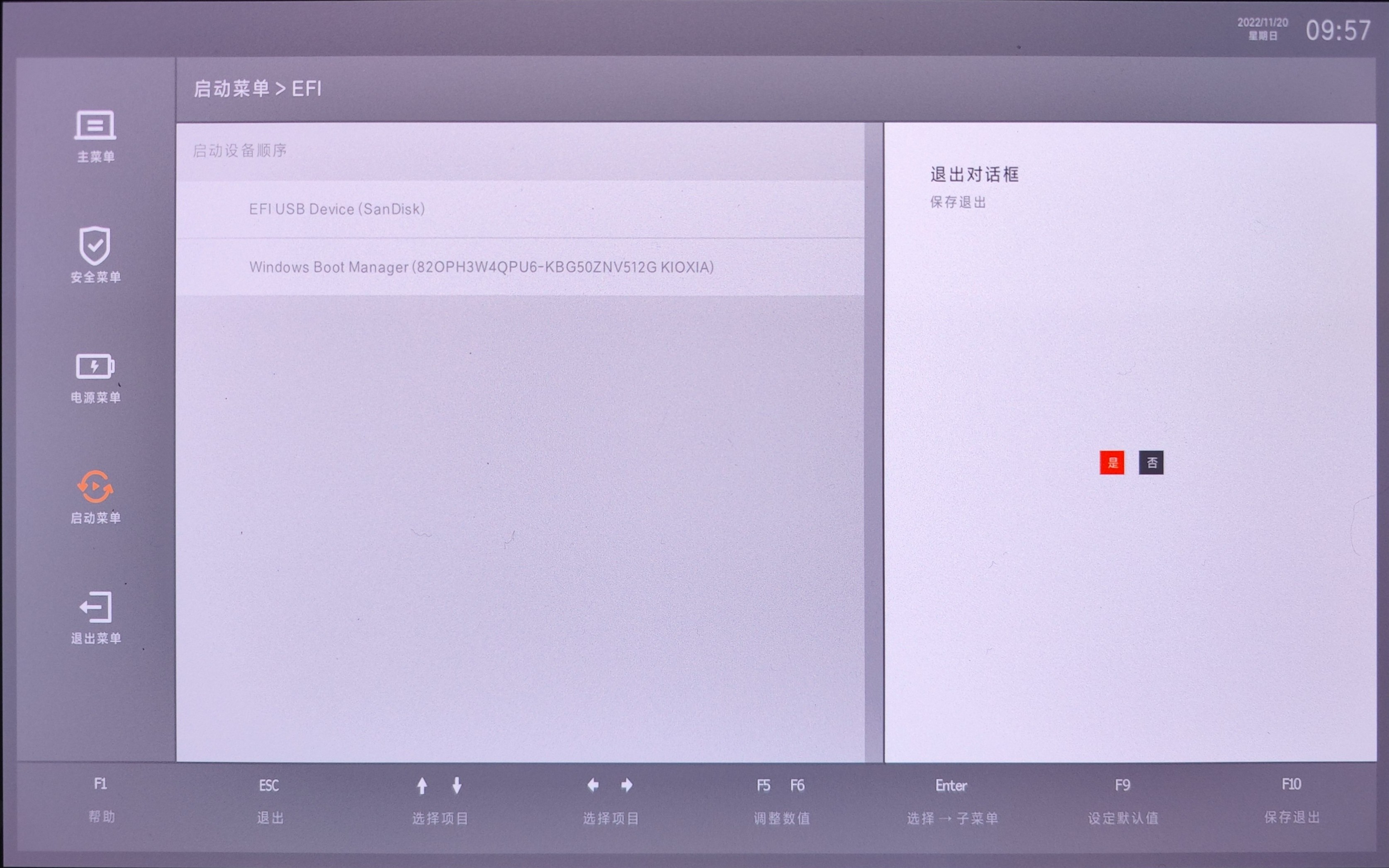Click the 2022/11/20 date display
This screenshot has width=1389, height=868.
(x=1263, y=22)
